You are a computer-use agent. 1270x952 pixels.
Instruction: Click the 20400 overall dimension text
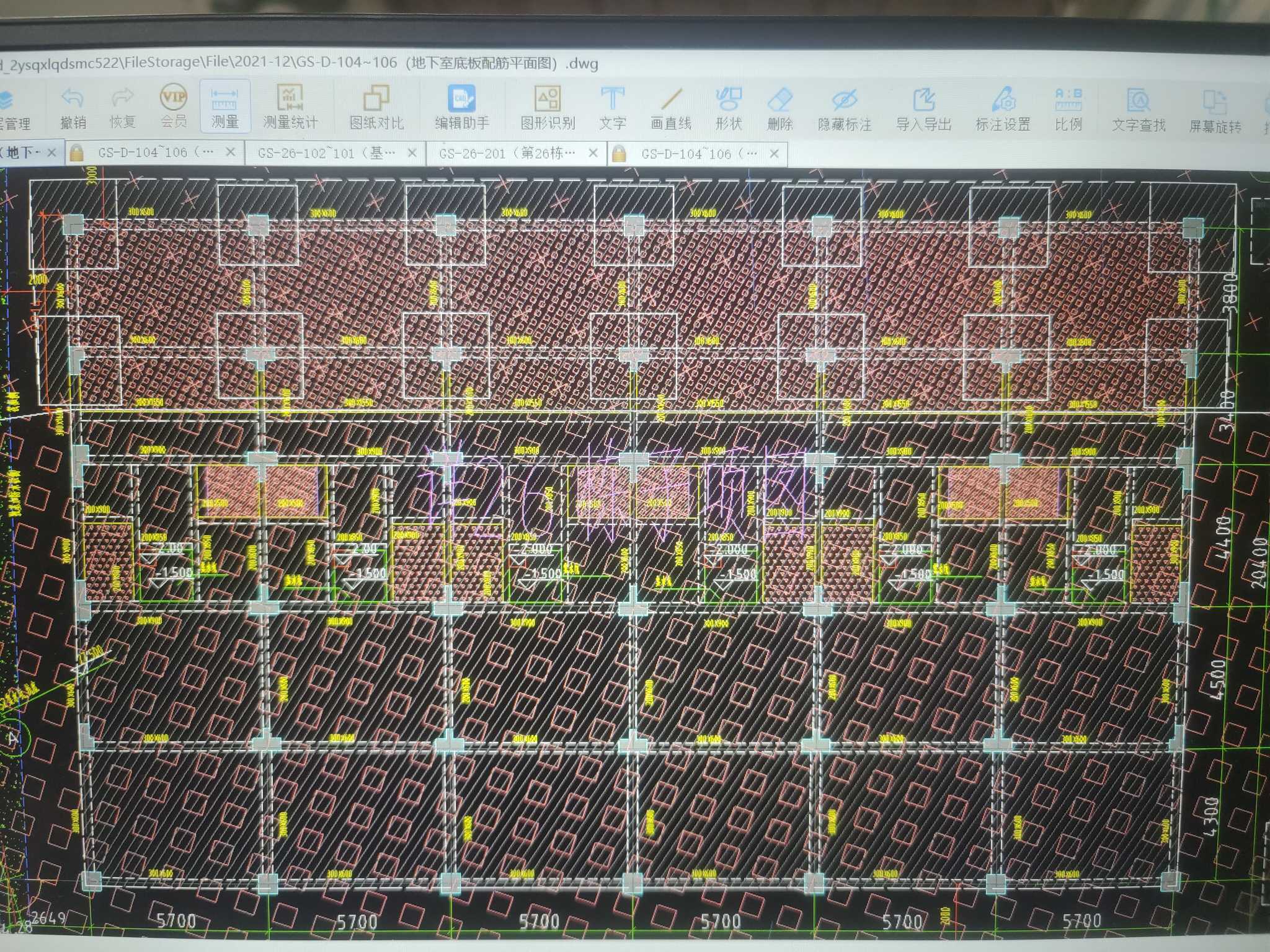[x=1259, y=563]
